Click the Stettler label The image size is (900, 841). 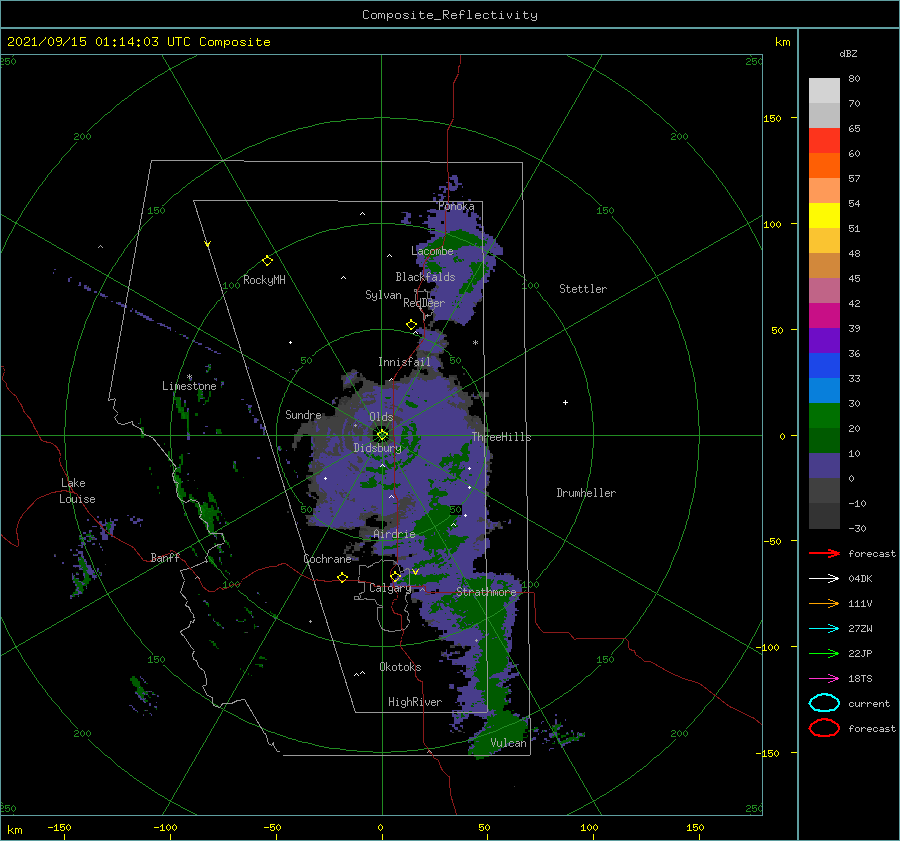(583, 289)
